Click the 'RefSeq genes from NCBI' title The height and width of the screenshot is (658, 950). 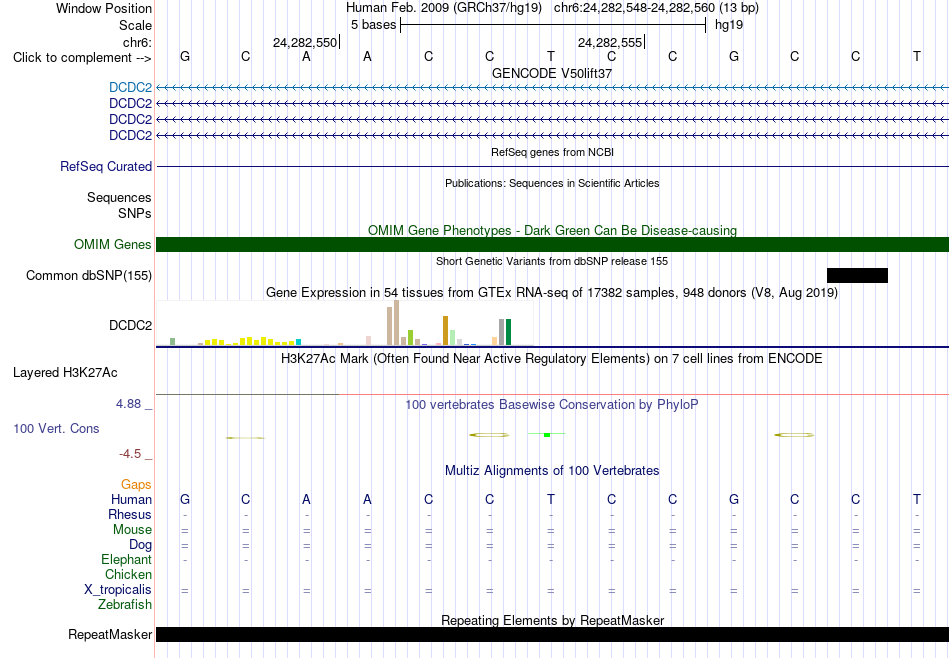[552, 152]
